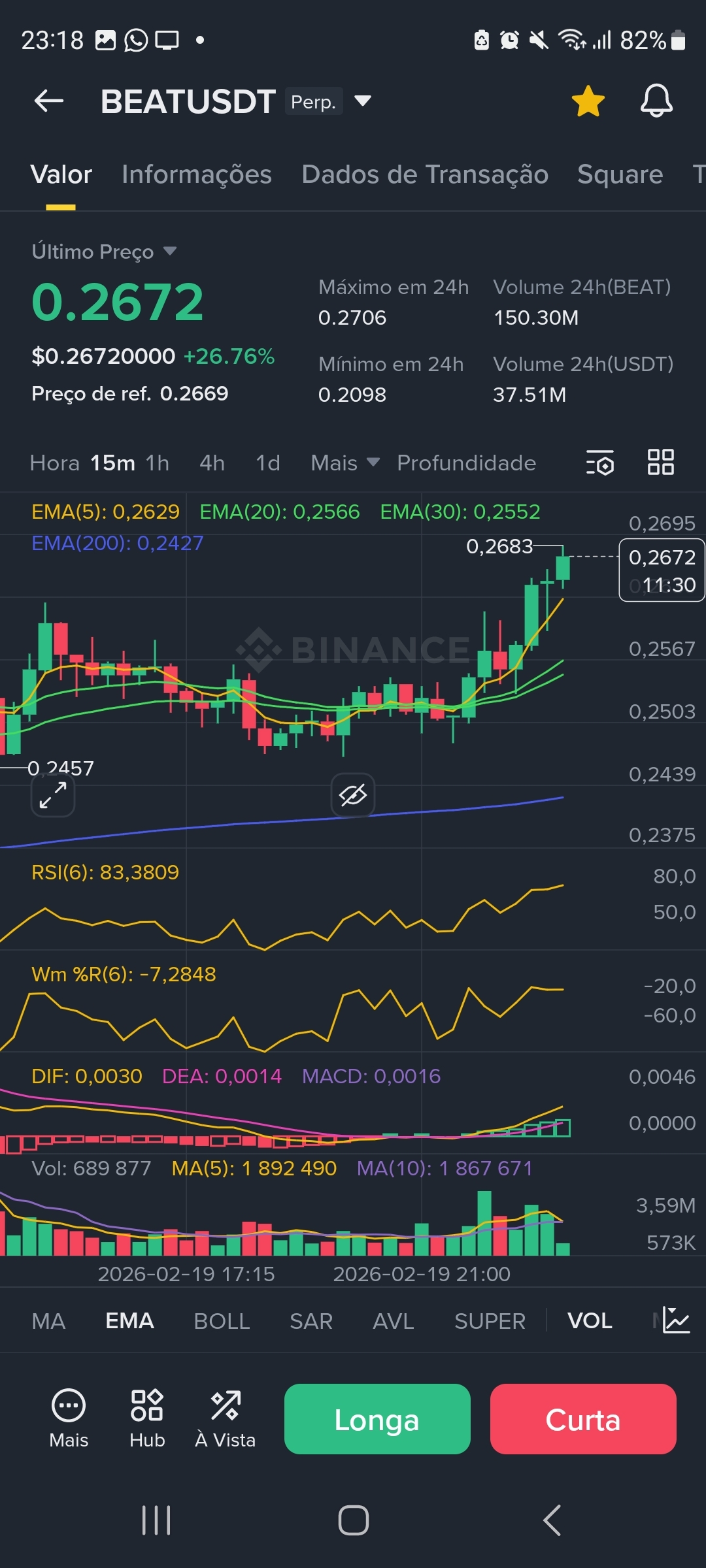Select the Hora timeframe
The width and height of the screenshot is (706, 1568).
pyautogui.click(x=54, y=463)
